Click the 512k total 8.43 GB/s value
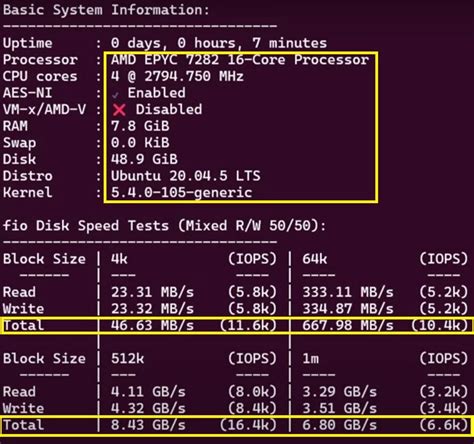 coord(148,425)
